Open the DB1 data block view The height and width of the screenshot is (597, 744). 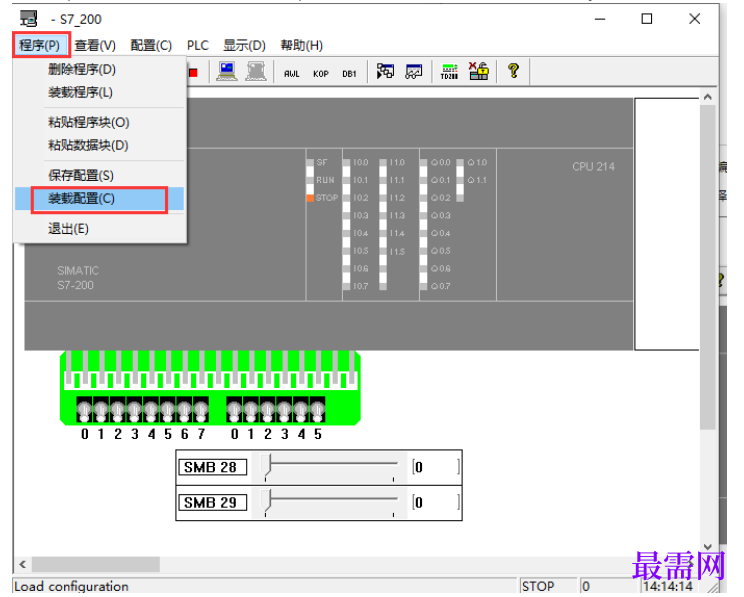(x=349, y=74)
